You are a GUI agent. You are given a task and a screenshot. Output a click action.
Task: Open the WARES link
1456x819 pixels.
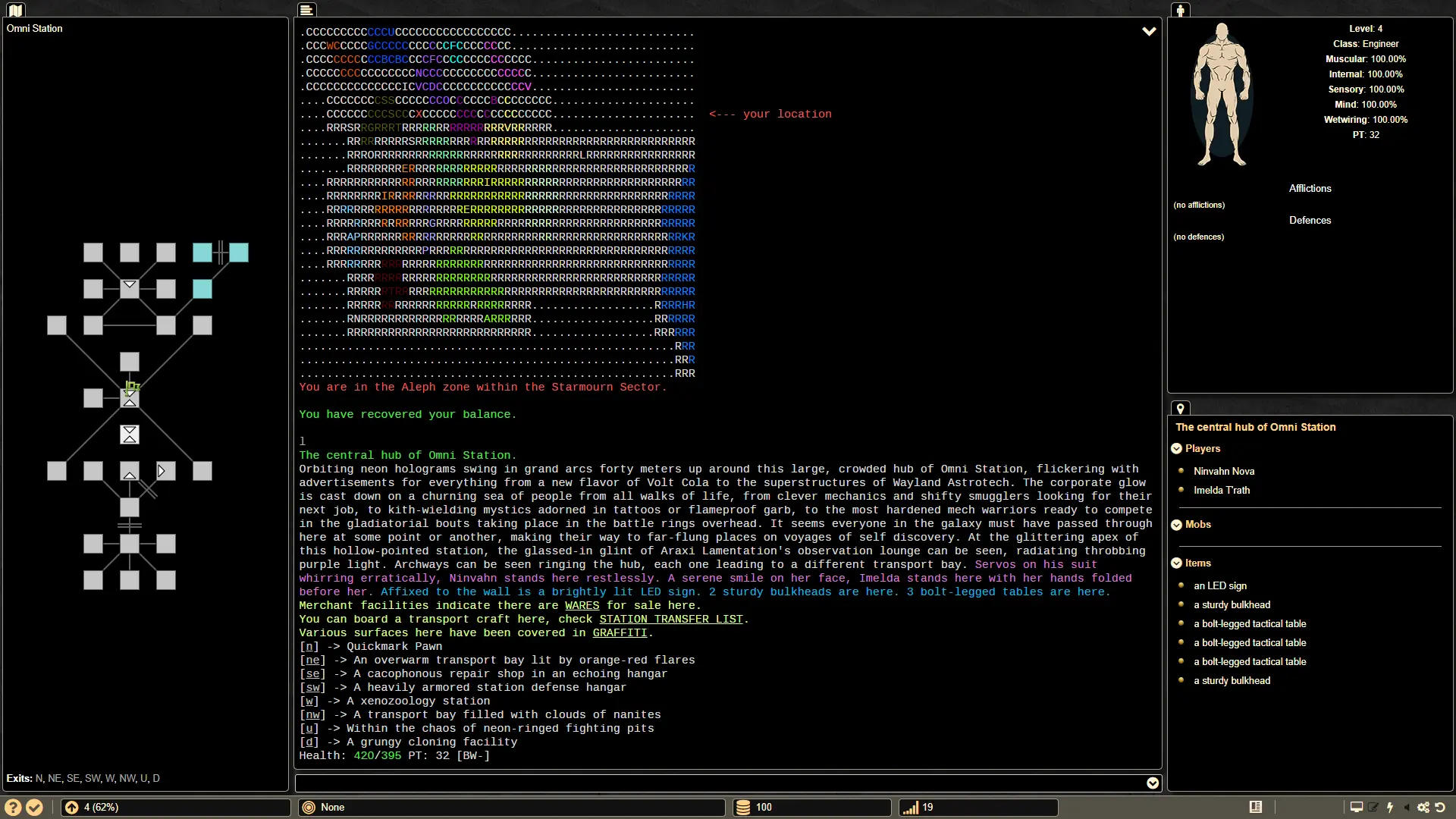(x=582, y=606)
